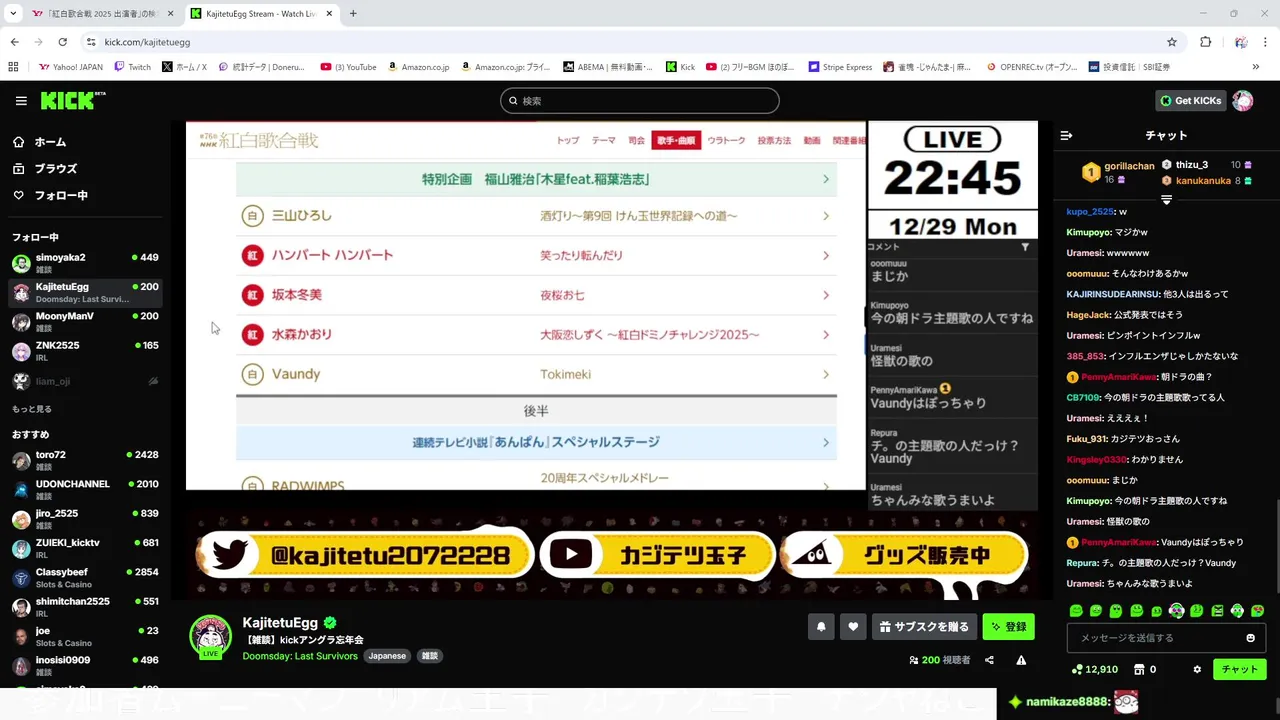Screen dimensions: 1280x720
Task: Open browser tab search dropdown
Action: click(13, 14)
